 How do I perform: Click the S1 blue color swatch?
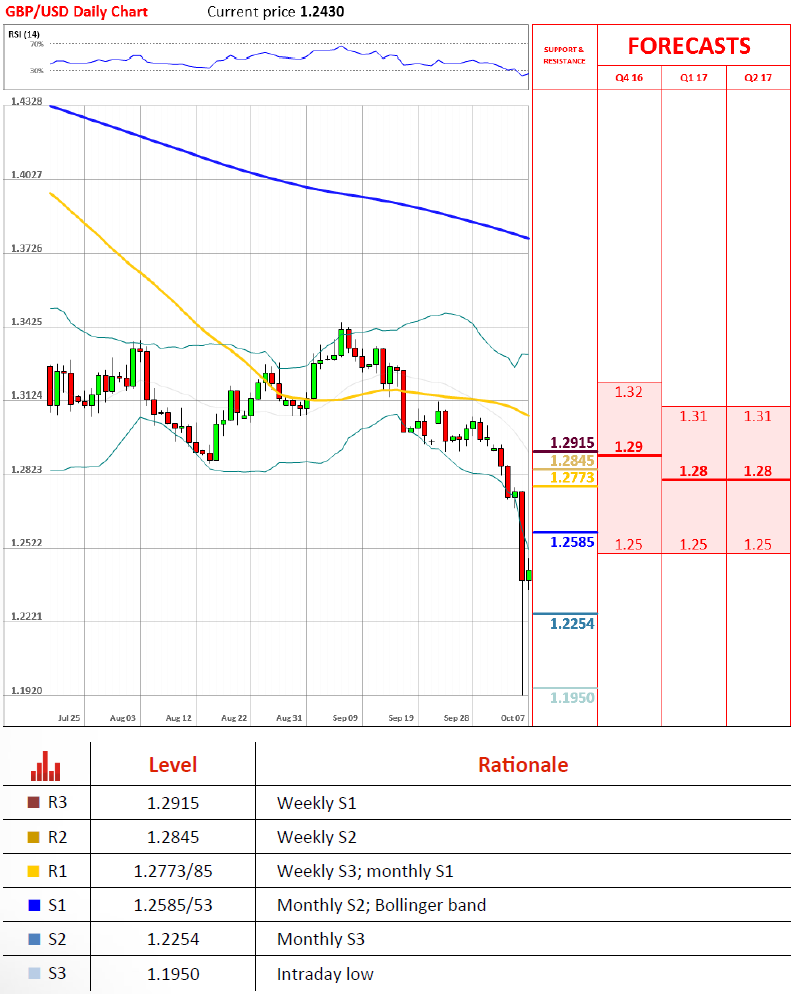click(34, 905)
